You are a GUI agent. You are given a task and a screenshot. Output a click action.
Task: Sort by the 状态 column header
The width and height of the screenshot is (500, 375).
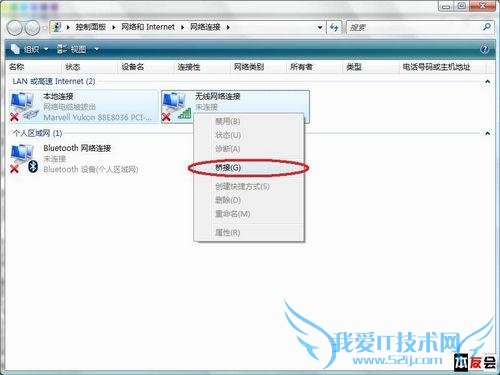click(x=90, y=67)
